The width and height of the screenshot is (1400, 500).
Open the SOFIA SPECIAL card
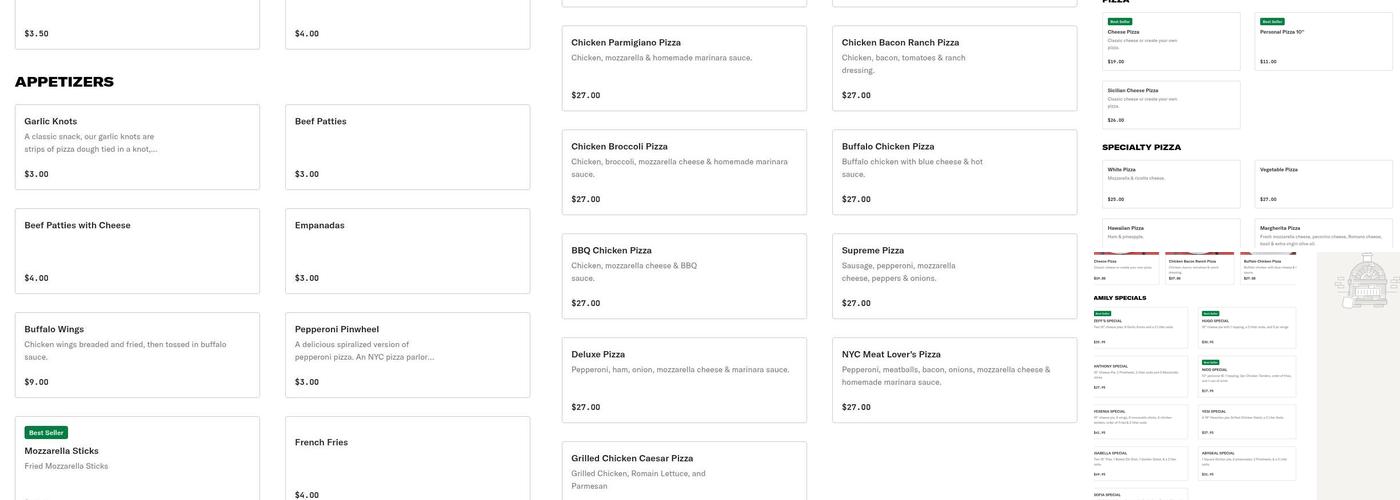tap(1141, 494)
